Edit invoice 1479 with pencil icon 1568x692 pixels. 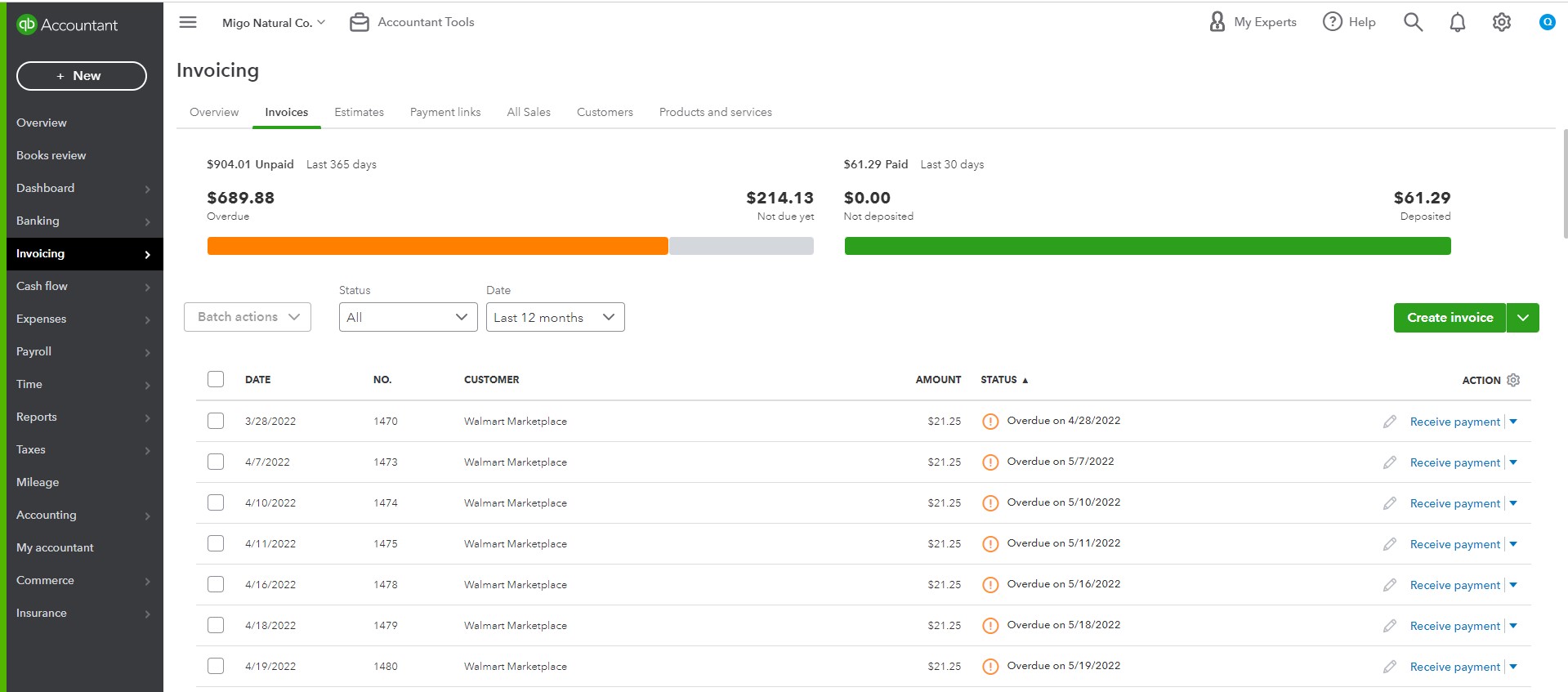1389,626
